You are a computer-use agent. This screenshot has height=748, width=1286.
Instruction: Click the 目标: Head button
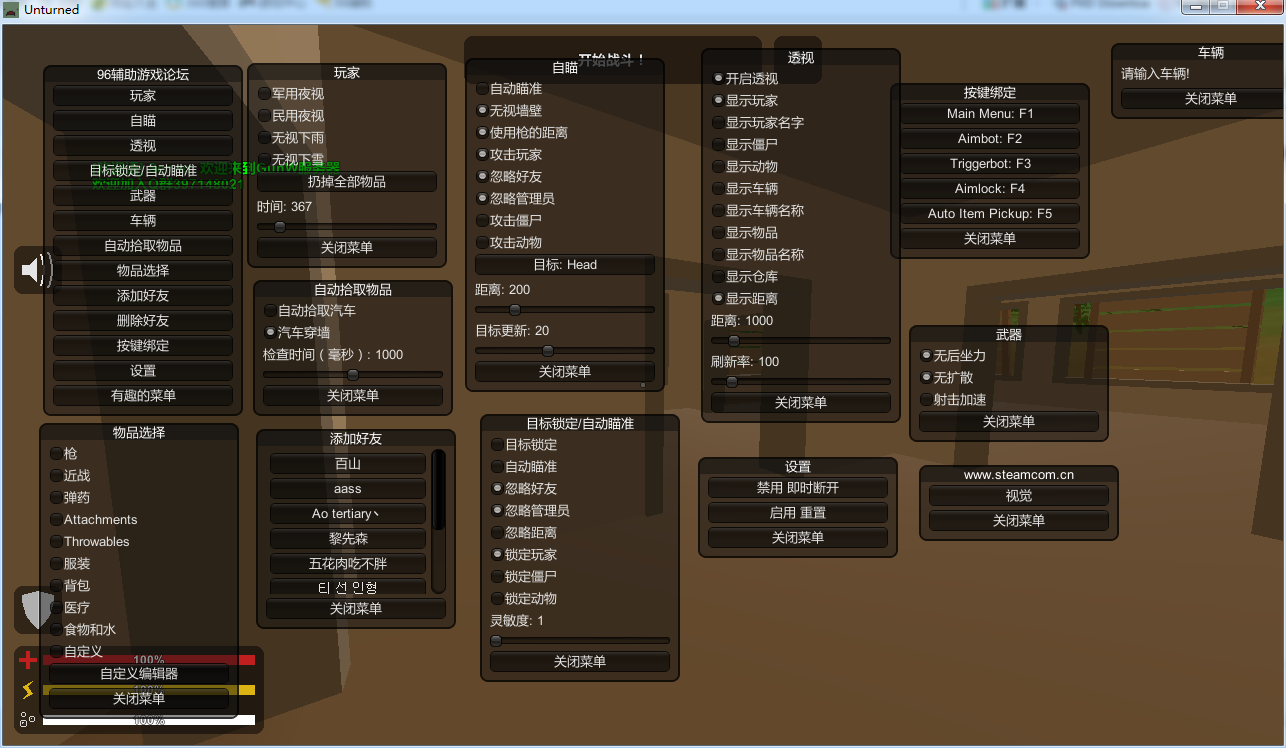[565, 265]
